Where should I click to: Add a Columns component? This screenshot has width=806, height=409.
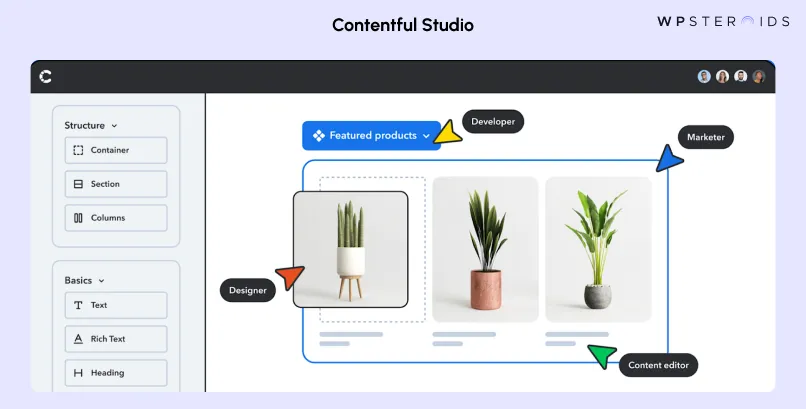point(116,218)
